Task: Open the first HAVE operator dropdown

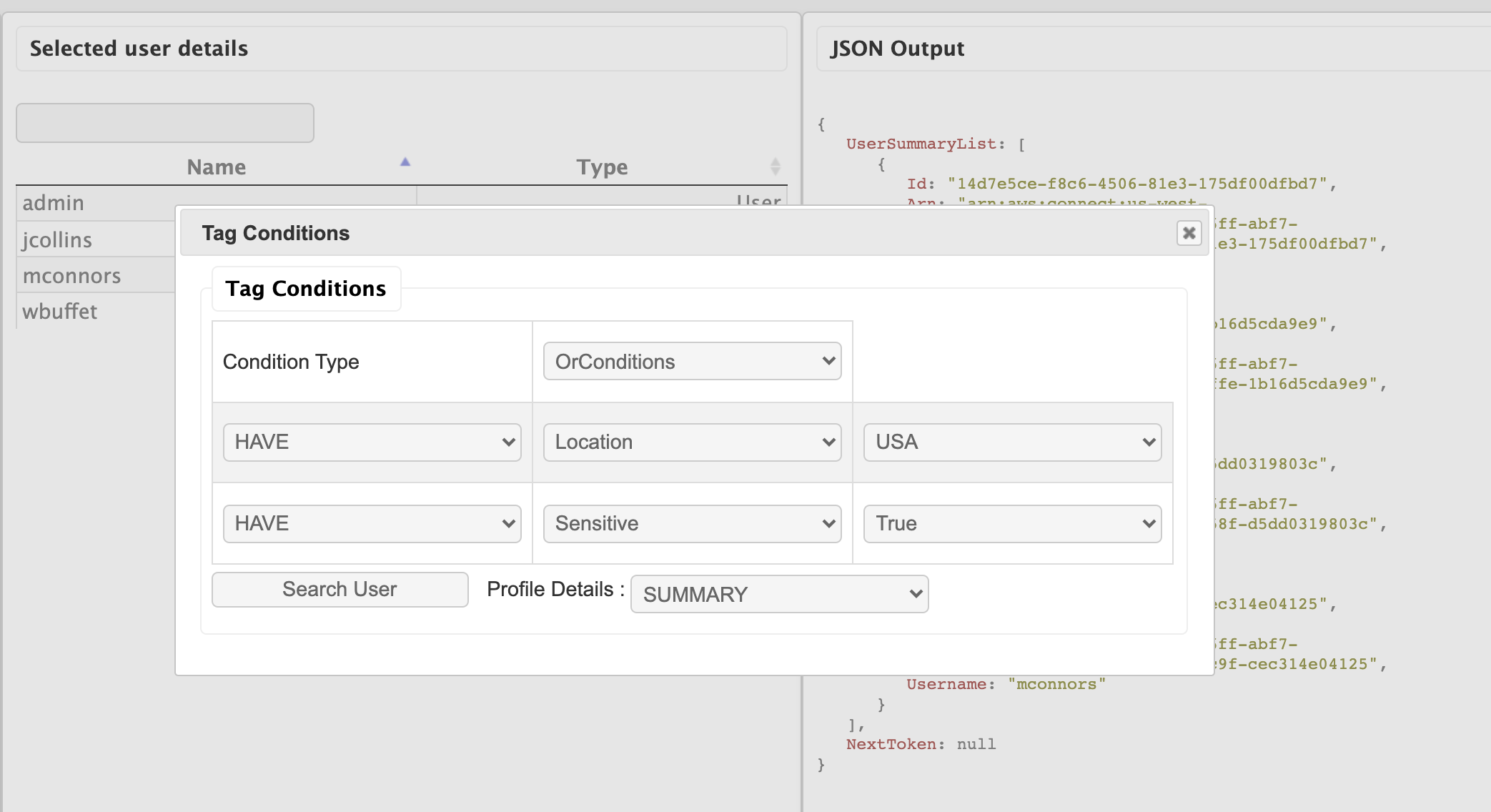Action: (372, 442)
